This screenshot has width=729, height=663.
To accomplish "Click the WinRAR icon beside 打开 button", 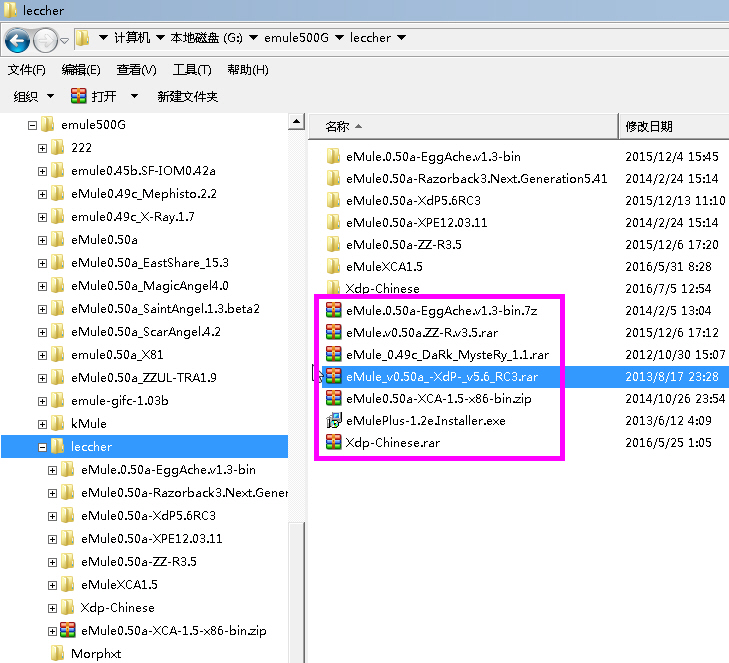I will click(79, 96).
